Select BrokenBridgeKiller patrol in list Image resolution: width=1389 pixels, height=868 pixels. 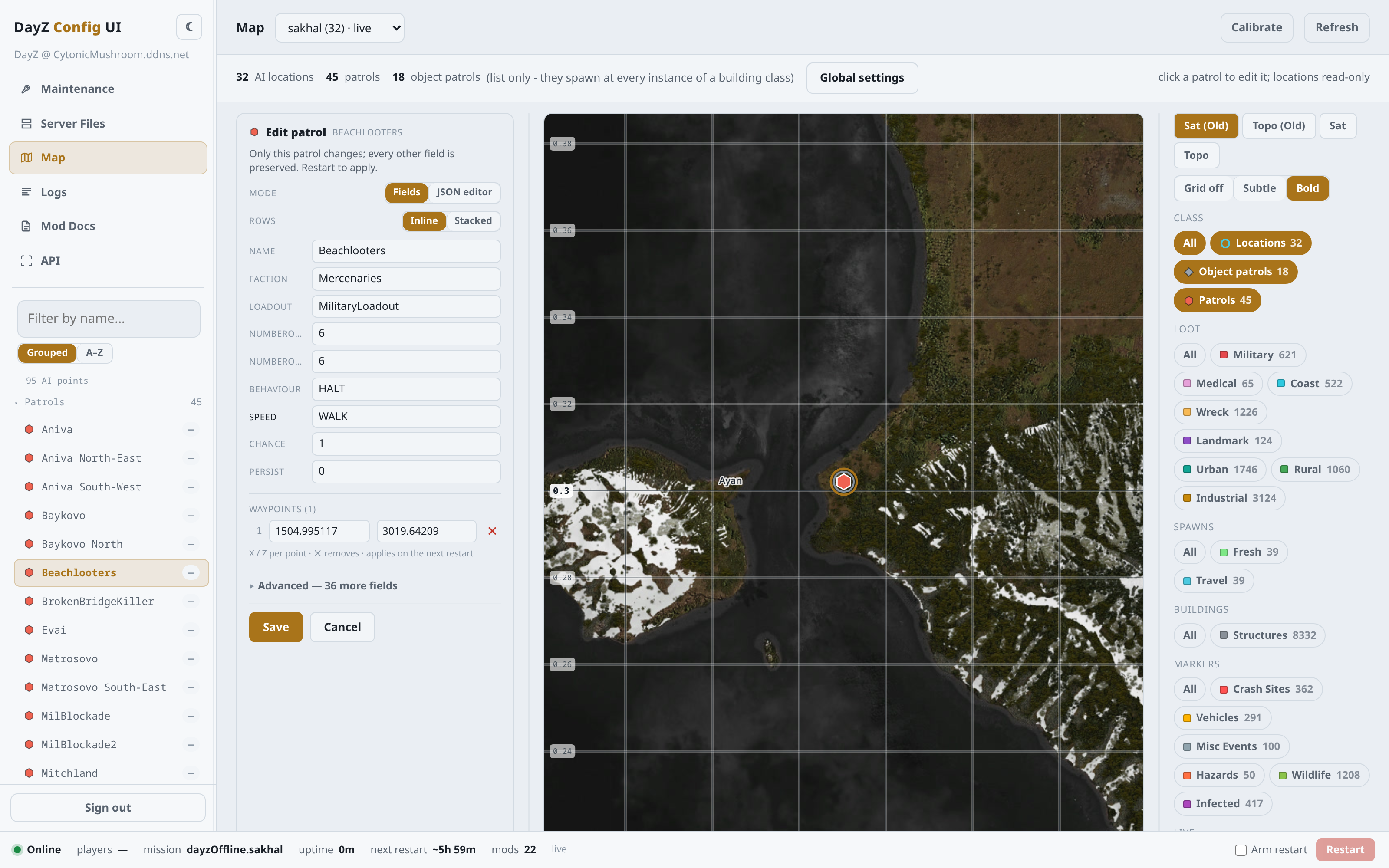pos(112,601)
